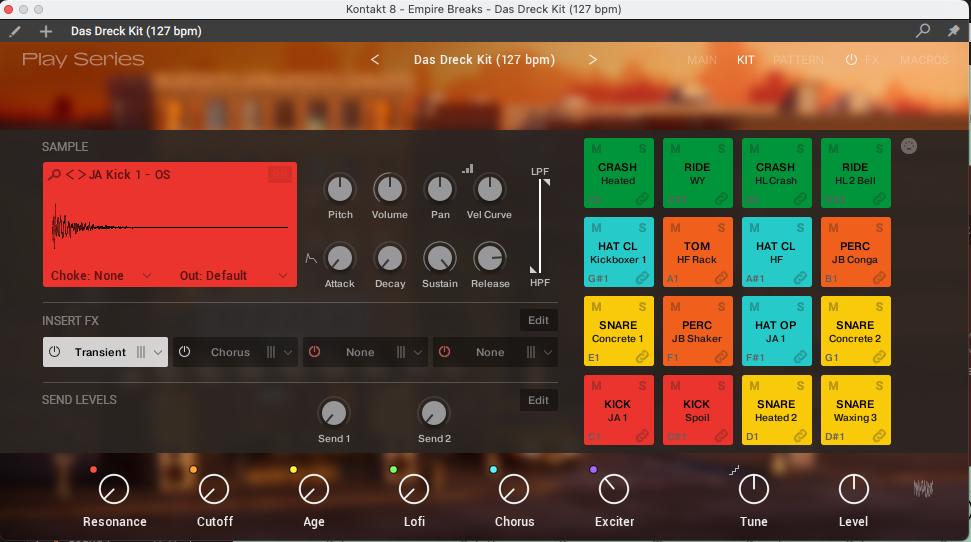The height and width of the screenshot is (542, 971).
Task: Click the Send 1 knob
Action: point(334,413)
